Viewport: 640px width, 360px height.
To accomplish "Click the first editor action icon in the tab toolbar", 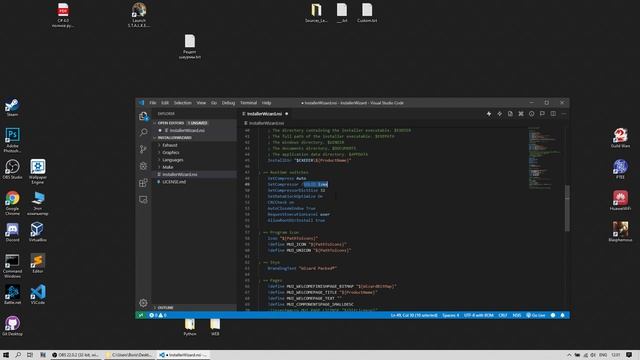I will [489, 114].
